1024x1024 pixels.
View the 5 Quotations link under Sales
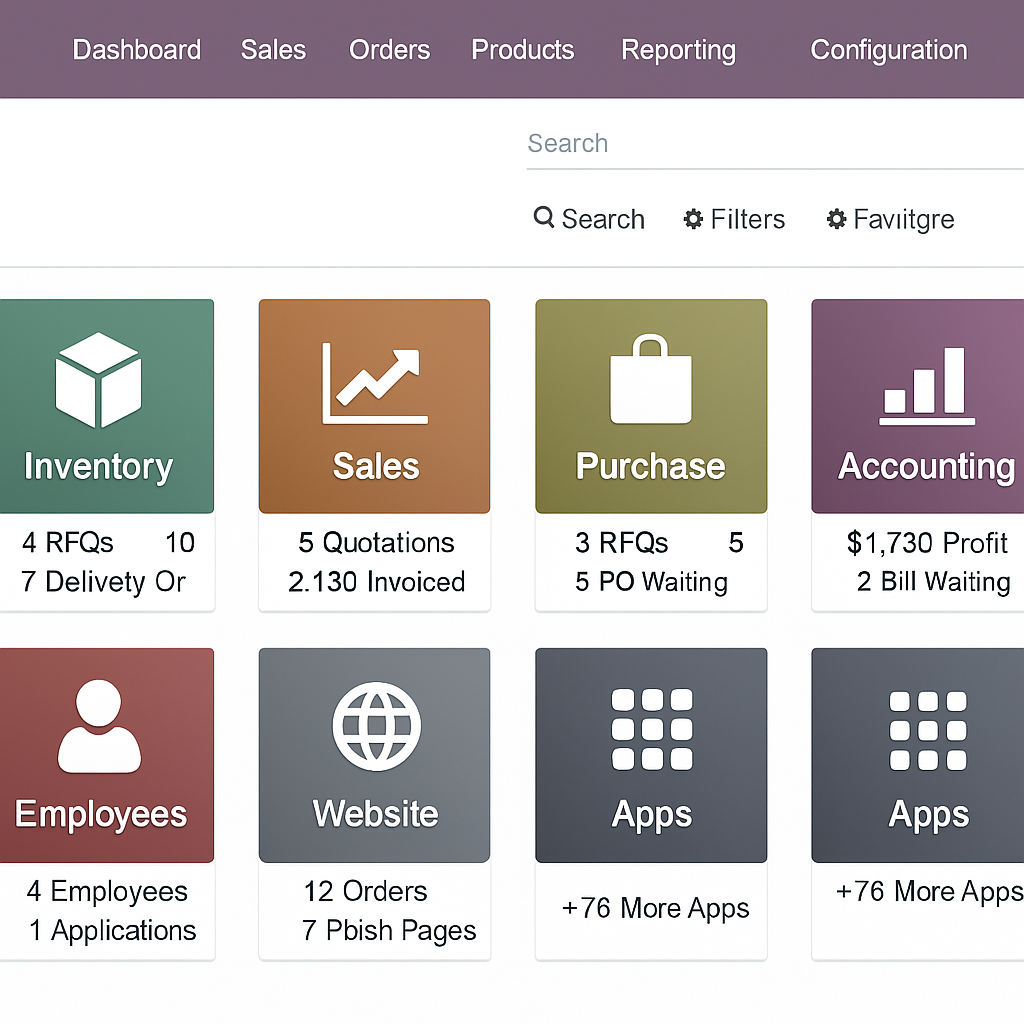coord(376,542)
